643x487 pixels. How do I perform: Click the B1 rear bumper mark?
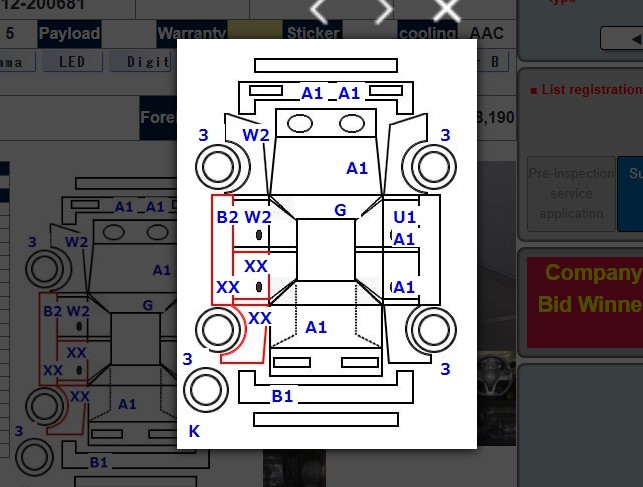click(x=282, y=396)
